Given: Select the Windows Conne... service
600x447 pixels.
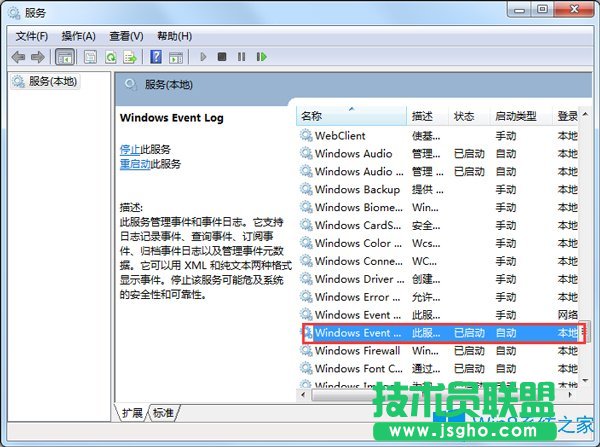Looking at the screenshot, I should pos(439,261).
